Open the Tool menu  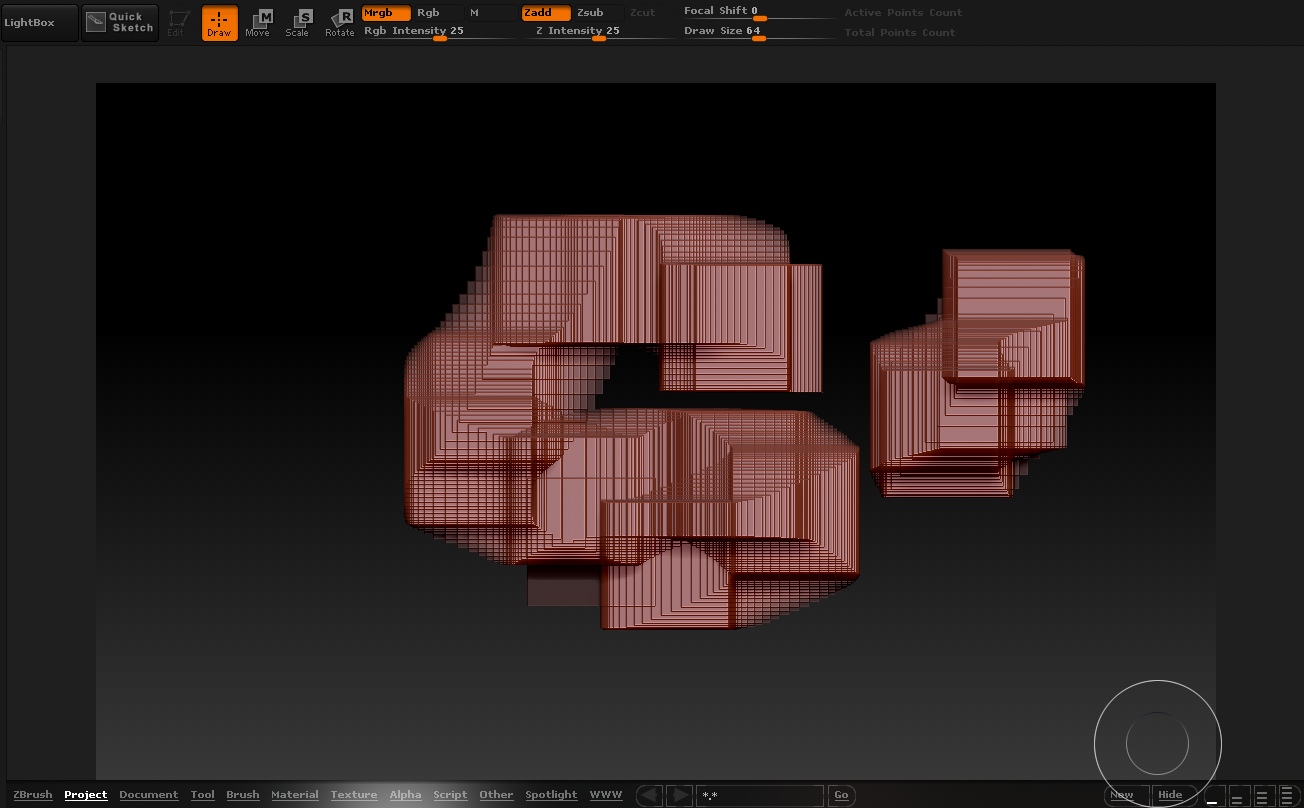pos(202,795)
